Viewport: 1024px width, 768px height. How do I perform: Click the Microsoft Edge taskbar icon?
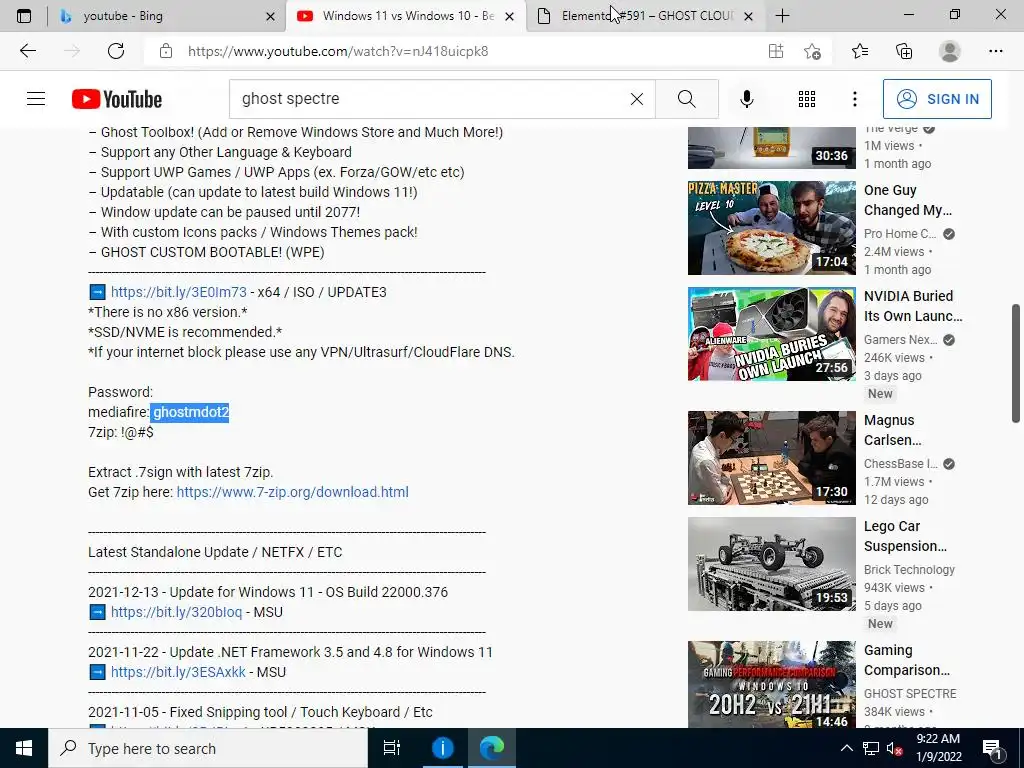point(492,748)
